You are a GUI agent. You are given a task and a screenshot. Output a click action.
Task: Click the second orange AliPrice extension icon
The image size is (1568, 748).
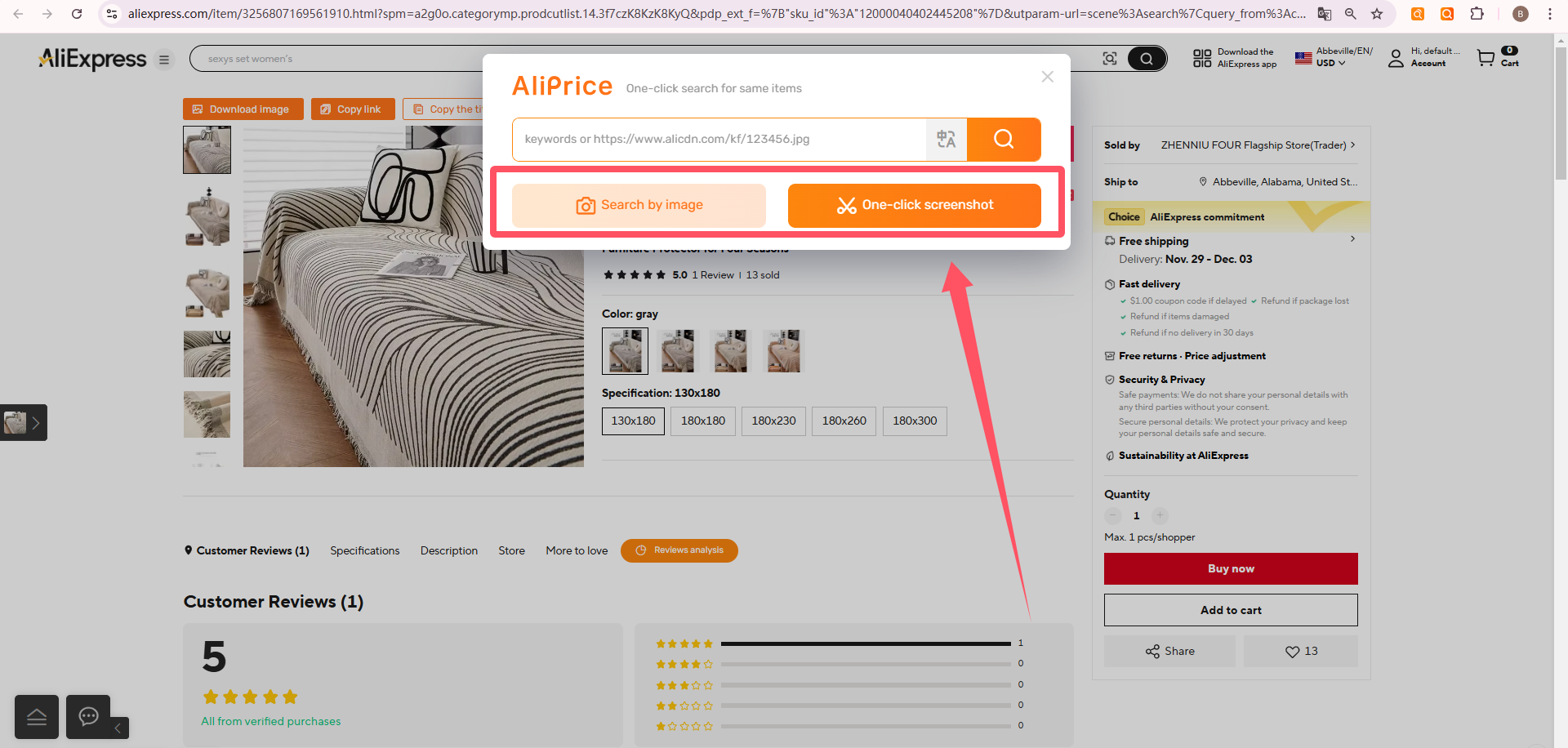[1447, 14]
